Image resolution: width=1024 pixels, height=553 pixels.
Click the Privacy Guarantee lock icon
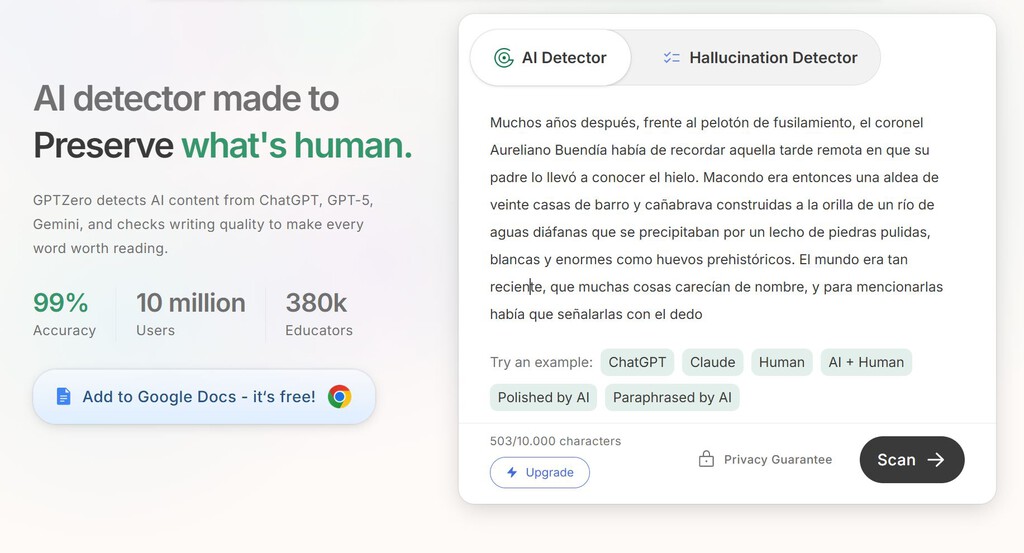[x=706, y=460]
